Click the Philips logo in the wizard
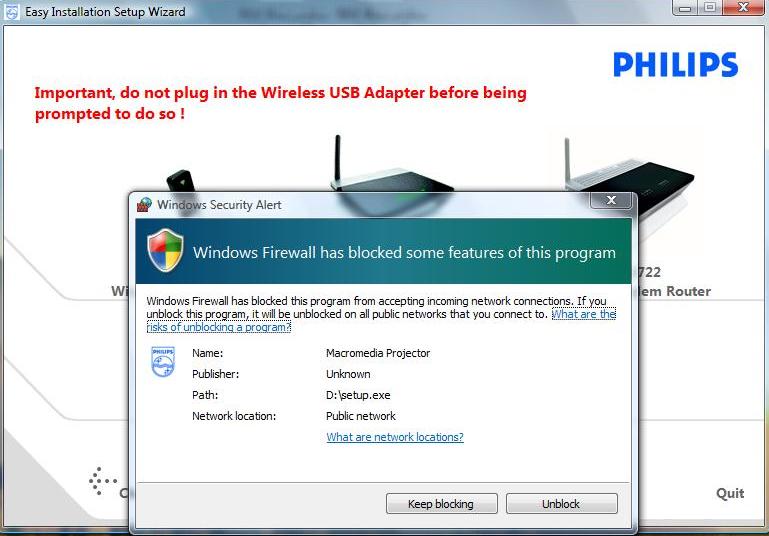This screenshot has width=769, height=536. [675, 65]
